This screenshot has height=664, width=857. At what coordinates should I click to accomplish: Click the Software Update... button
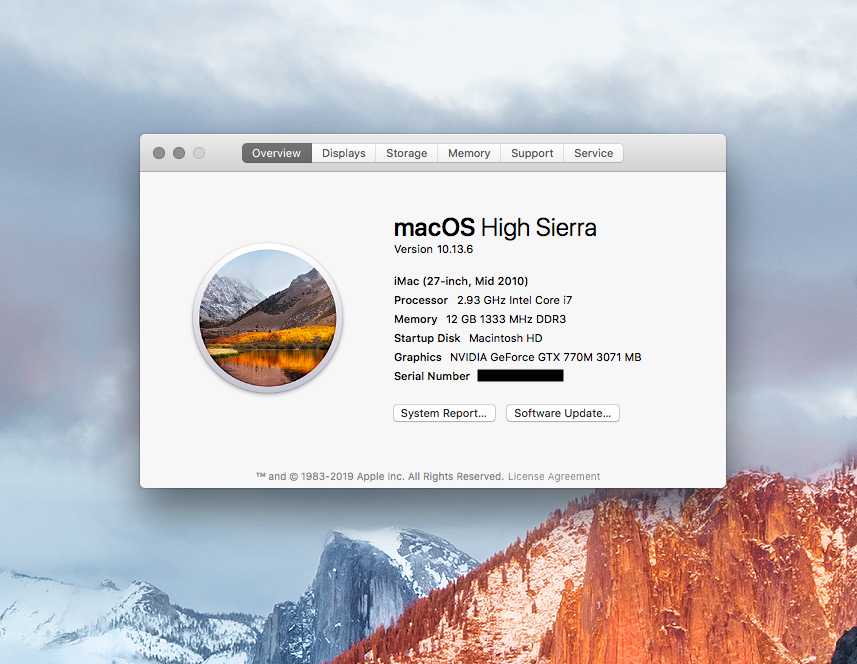coord(562,413)
